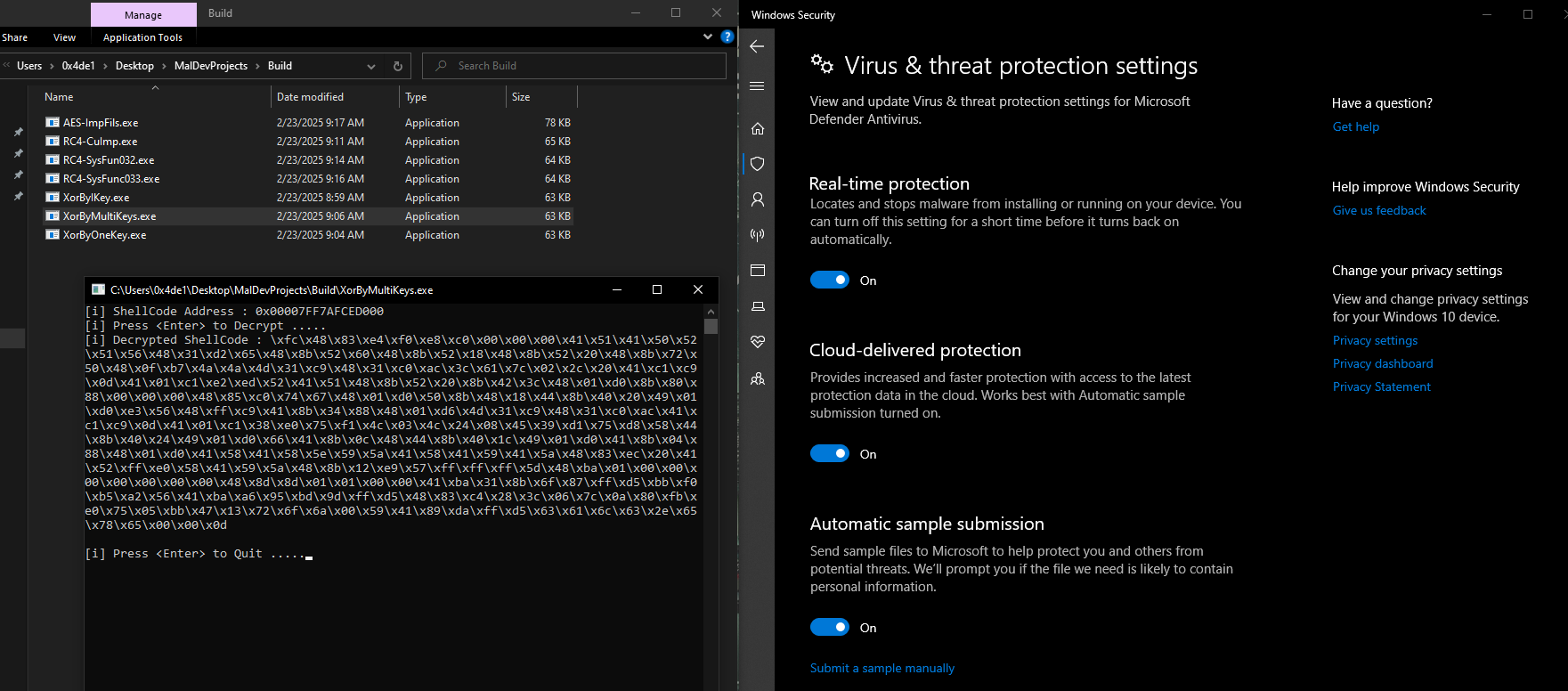Viewport: 1568px width, 691px height.
Task: Expand the File Explorer ribbon chevron
Action: [x=708, y=37]
